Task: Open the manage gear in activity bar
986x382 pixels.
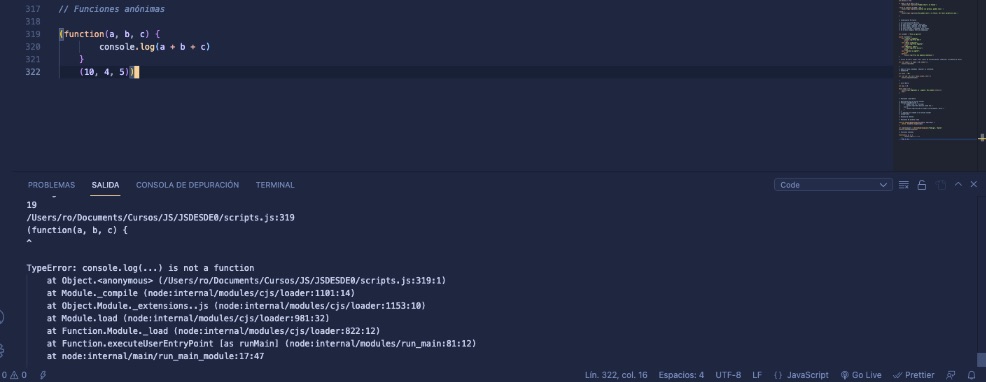Action: (x=2, y=350)
